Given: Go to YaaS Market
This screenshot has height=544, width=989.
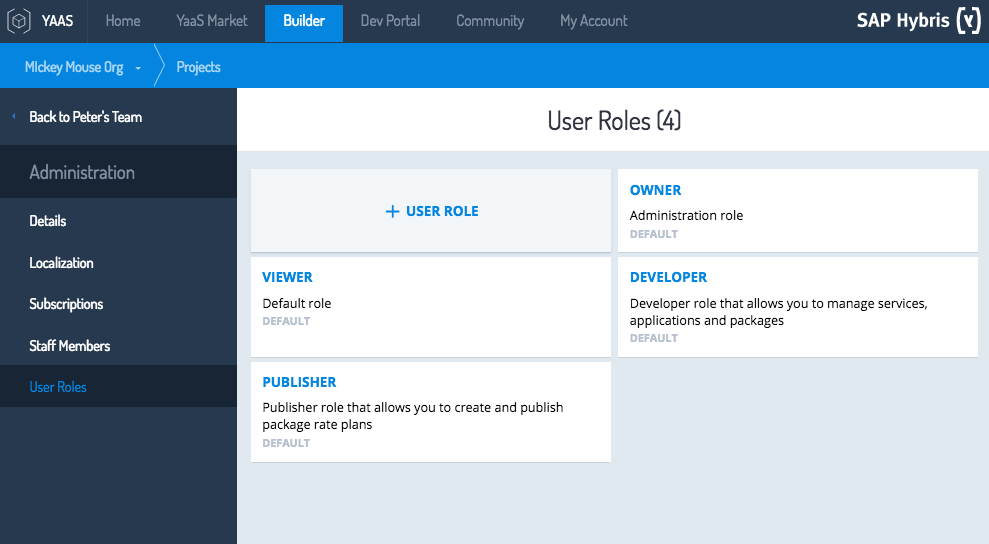Looking at the screenshot, I should point(212,21).
